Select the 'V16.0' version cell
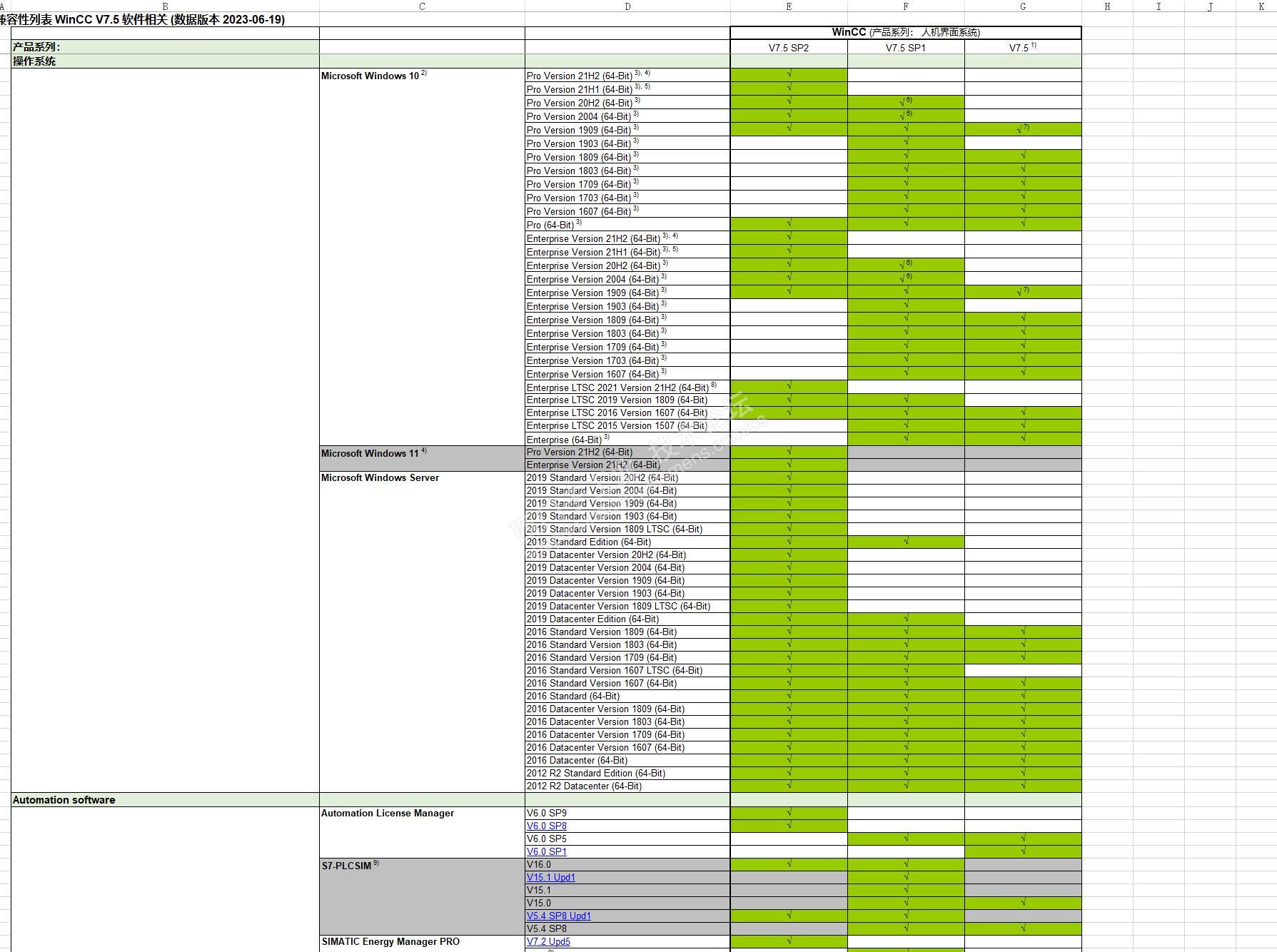Image resolution: width=1277 pixels, height=952 pixels. click(627, 865)
